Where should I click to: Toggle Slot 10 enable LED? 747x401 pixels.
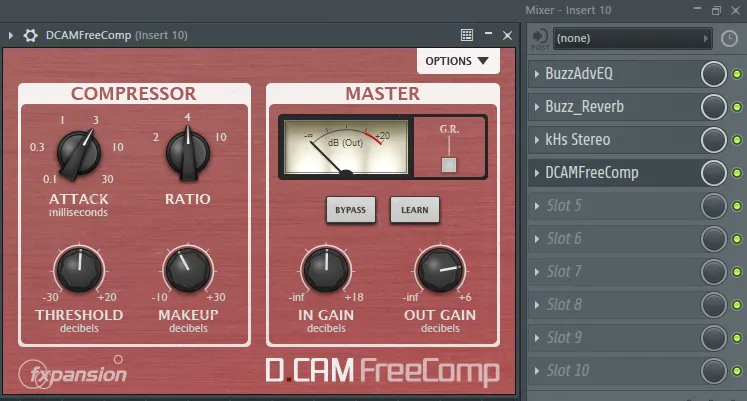(737, 371)
